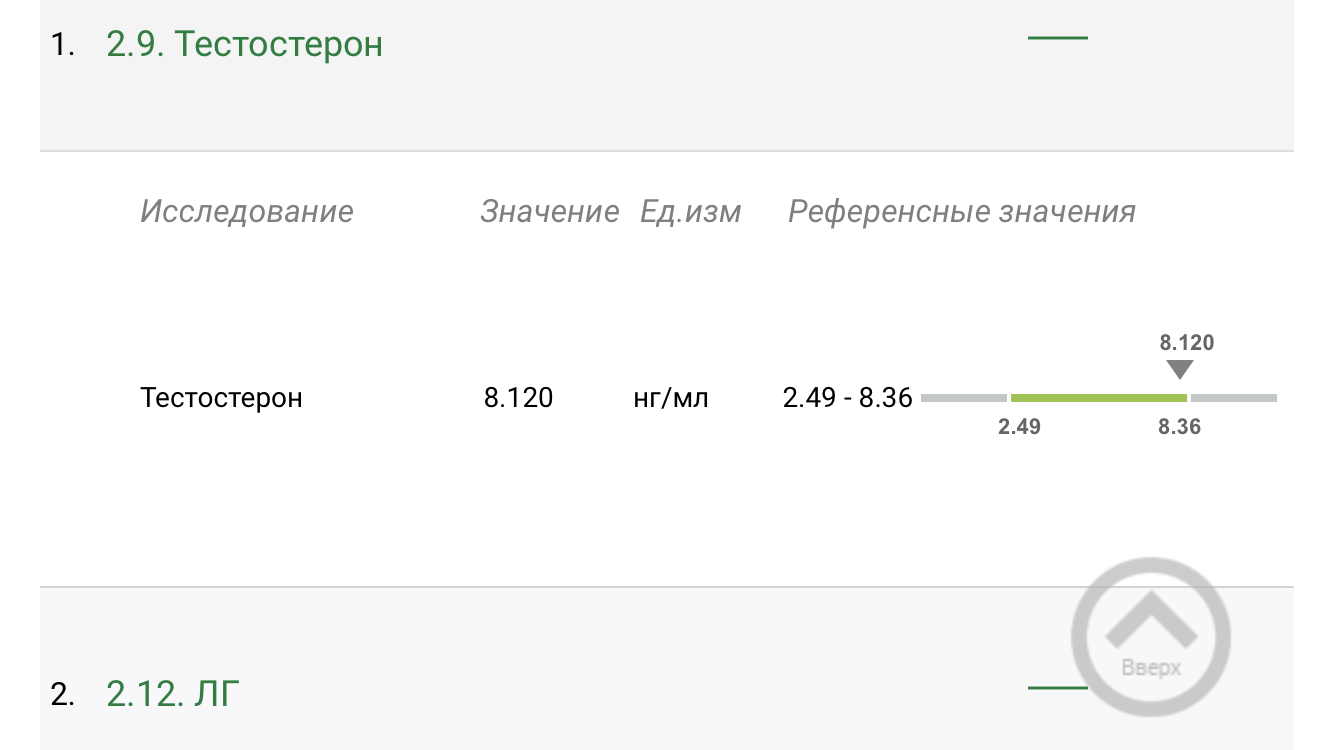Viewport: 1334px width, 750px height.
Task: Select the 8.120 value in Значение column
Action: 518,398
